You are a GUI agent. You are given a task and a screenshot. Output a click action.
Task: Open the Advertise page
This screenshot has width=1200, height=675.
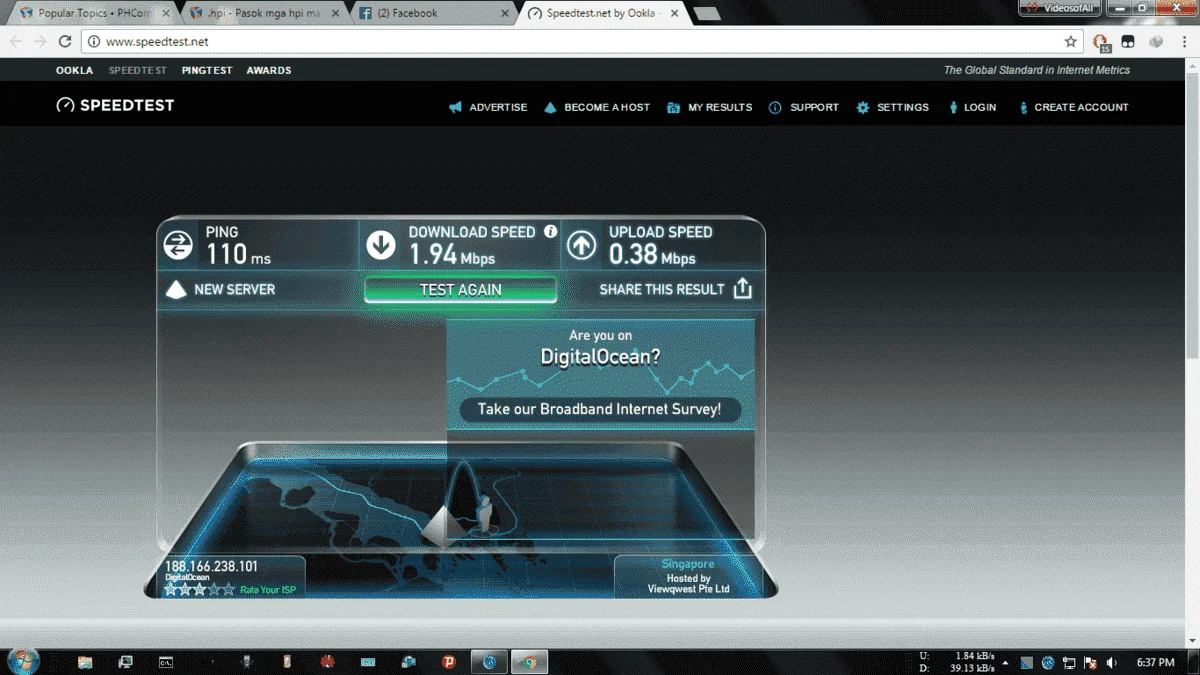(x=498, y=107)
